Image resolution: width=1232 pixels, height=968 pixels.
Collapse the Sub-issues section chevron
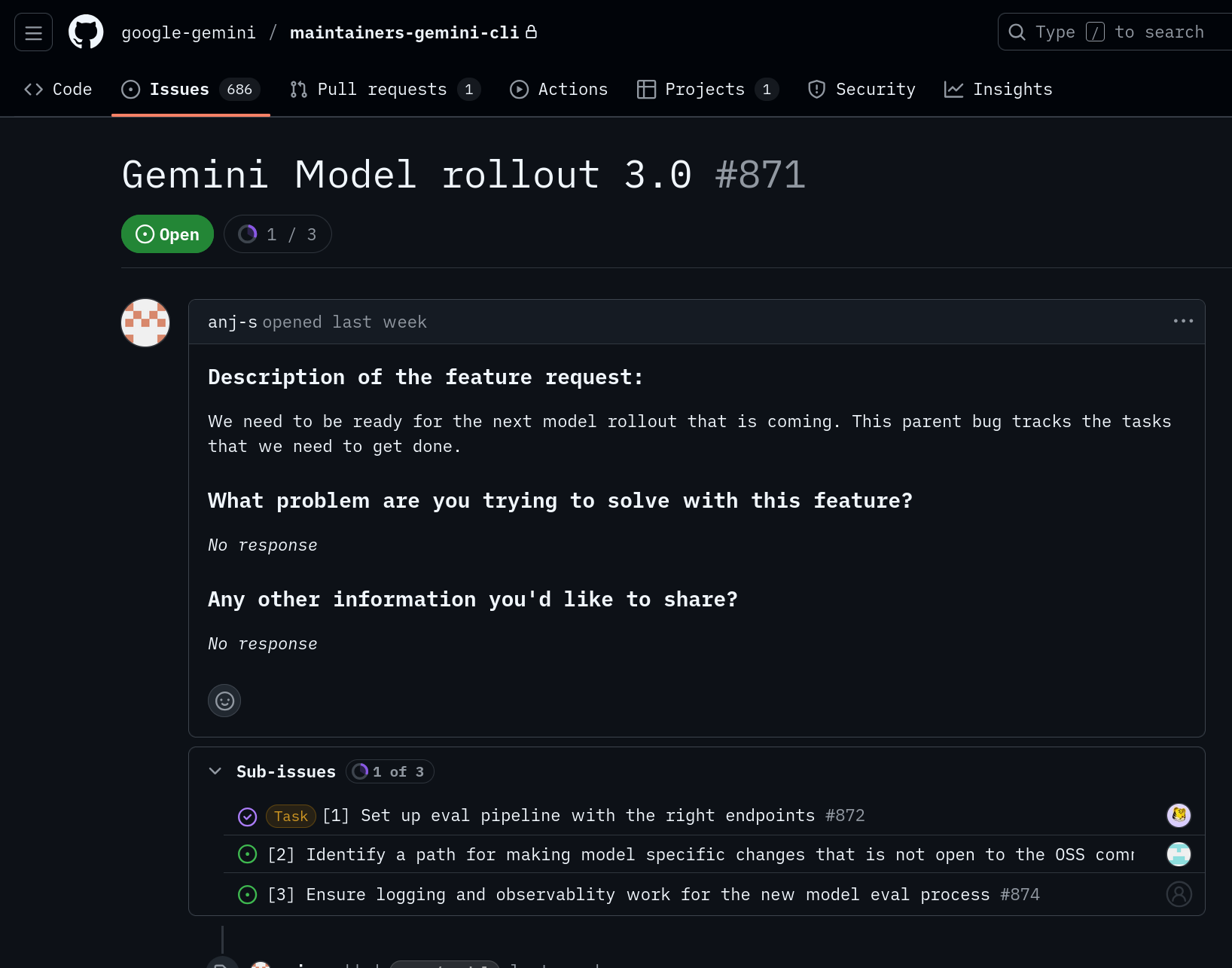[x=215, y=771]
